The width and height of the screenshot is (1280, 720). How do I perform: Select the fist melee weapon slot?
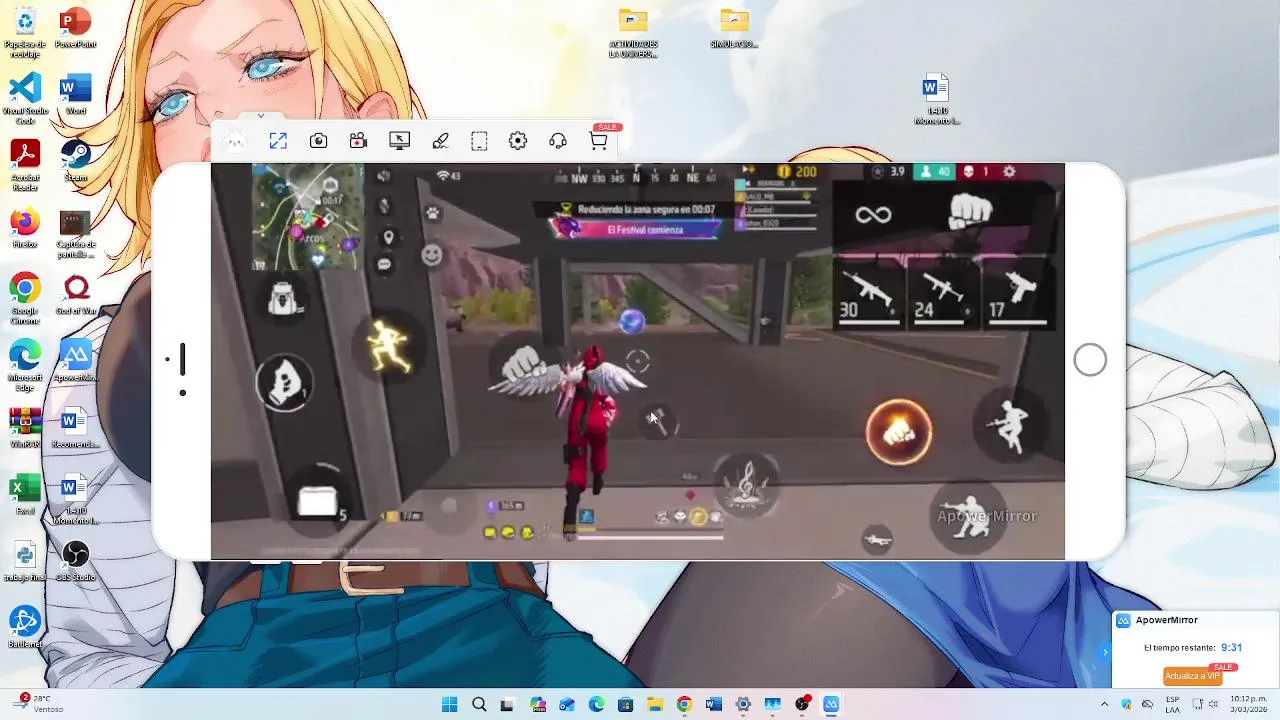[970, 212]
